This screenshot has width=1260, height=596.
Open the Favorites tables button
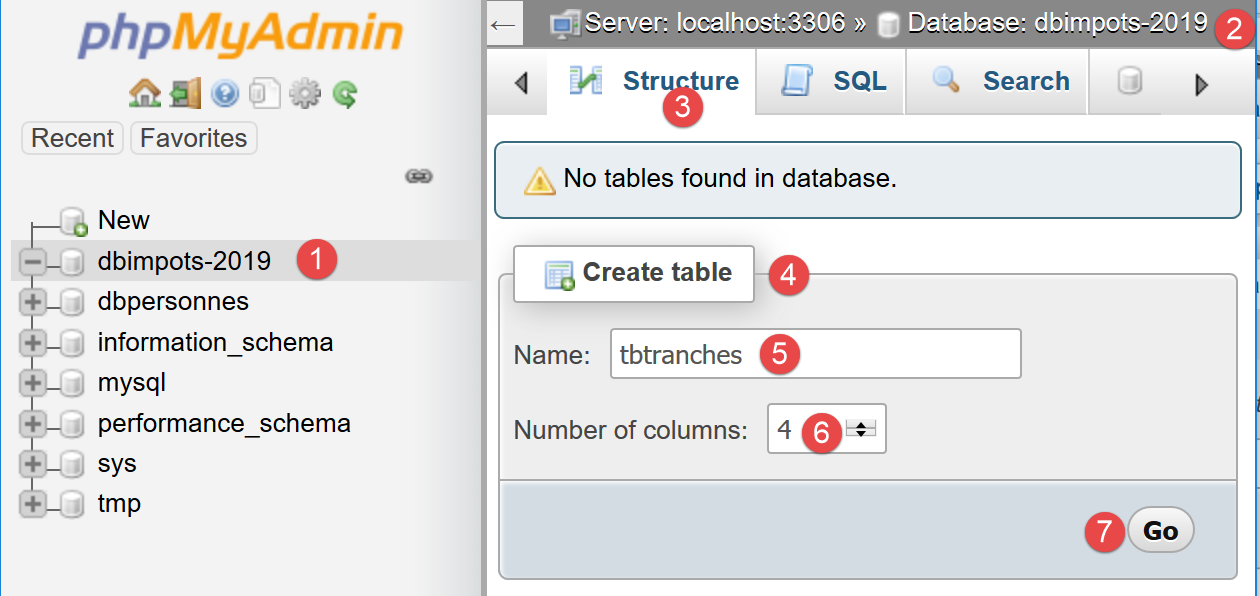click(193, 138)
